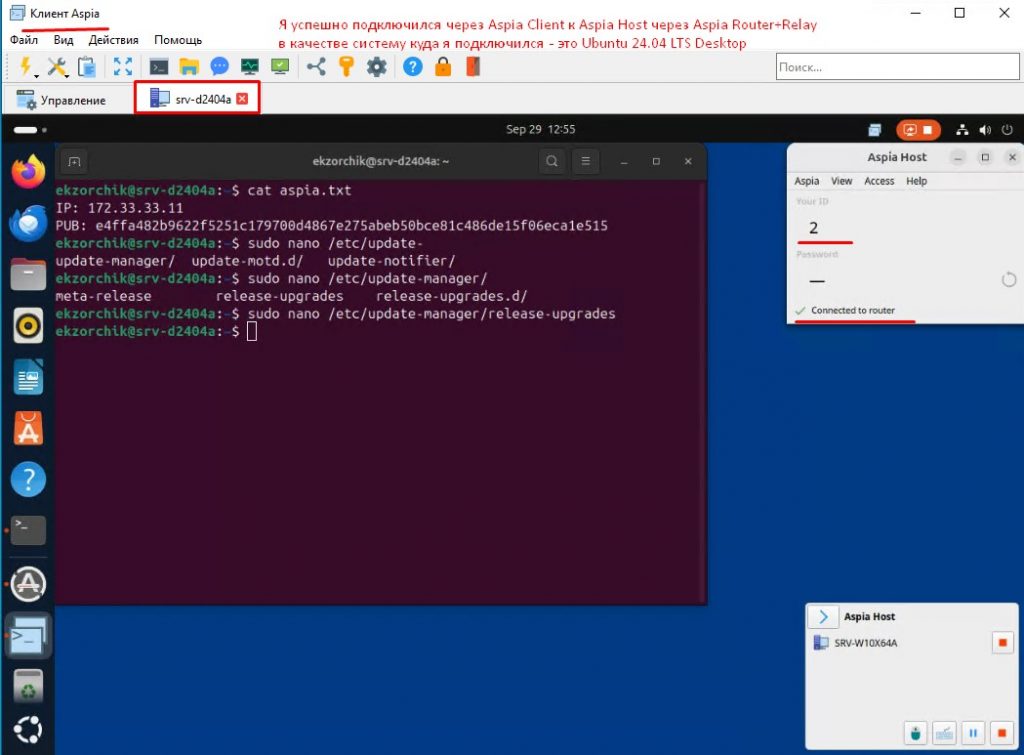1024x755 pixels.
Task: Open the terminal session icon in the Aspia toolbar
Action: coord(159,67)
